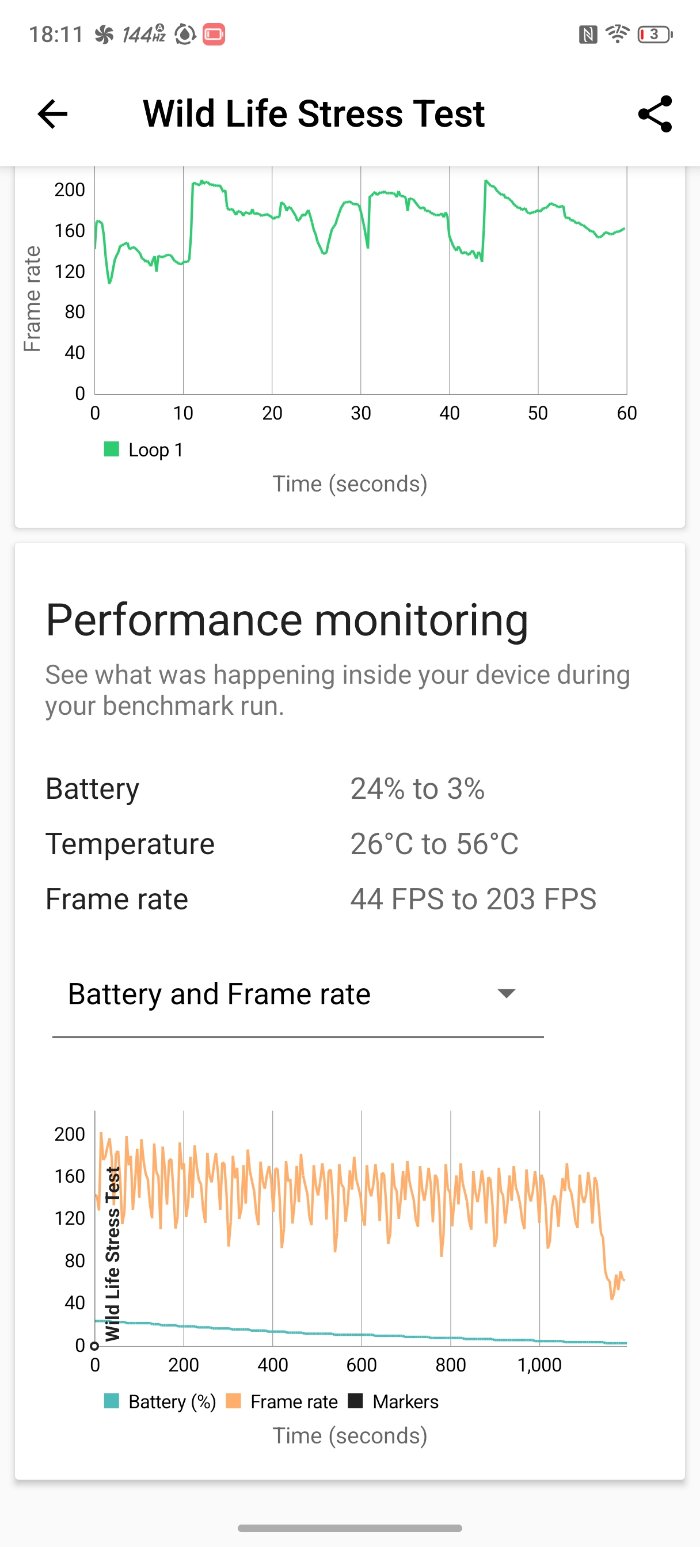Tap the Wild Life Stress Test chart marker

point(112,1254)
